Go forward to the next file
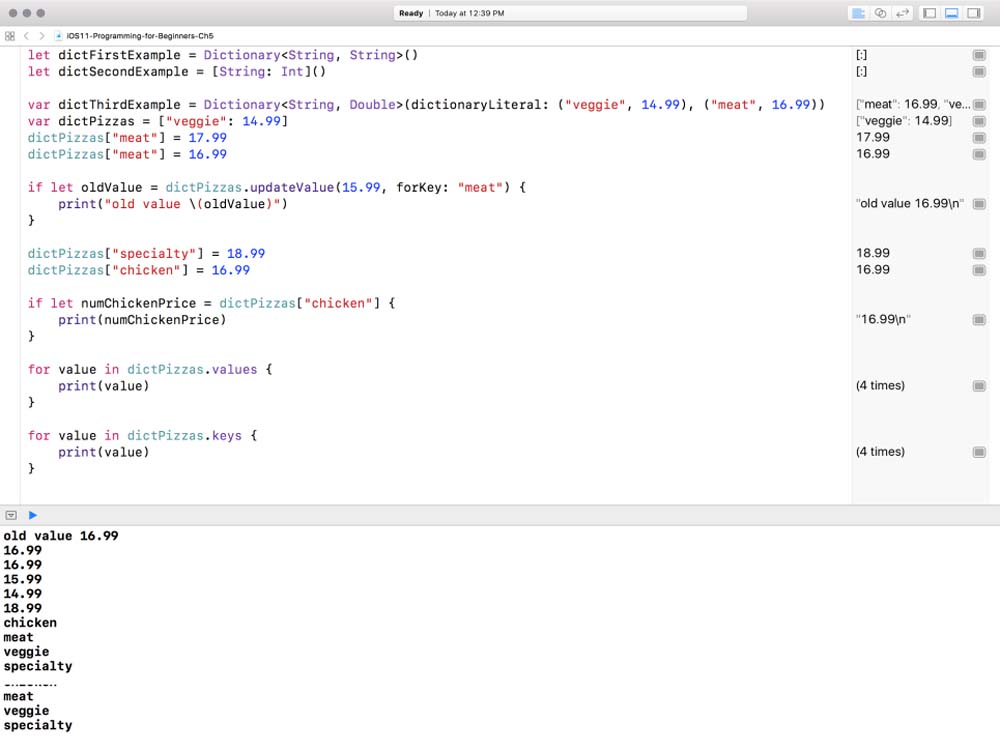 pyautogui.click(x=41, y=35)
